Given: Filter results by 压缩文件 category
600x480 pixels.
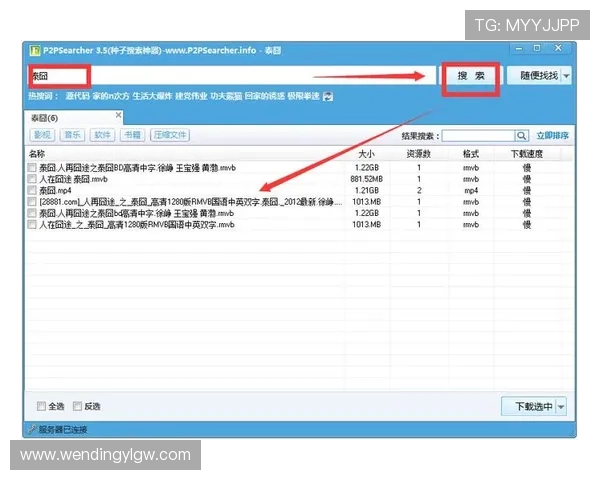Looking at the screenshot, I should [x=170, y=135].
